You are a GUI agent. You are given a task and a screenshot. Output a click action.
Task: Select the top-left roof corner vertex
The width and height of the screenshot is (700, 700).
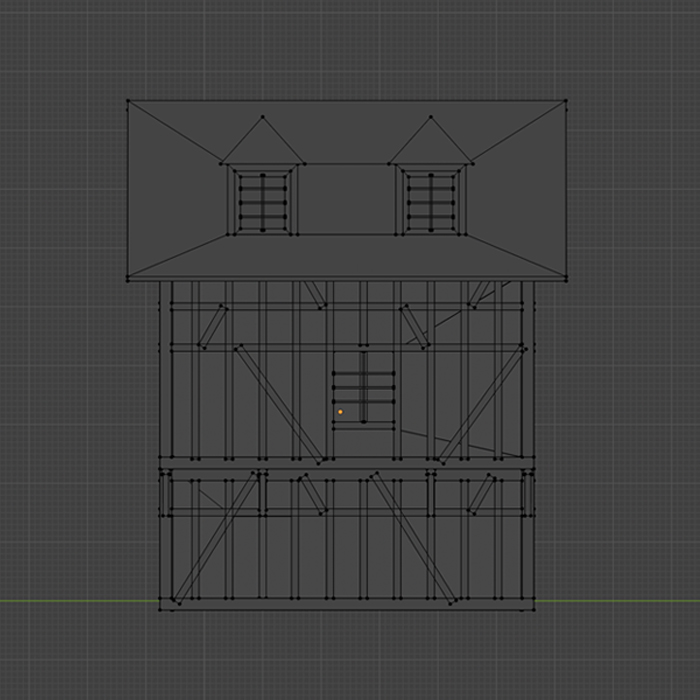pos(128,101)
